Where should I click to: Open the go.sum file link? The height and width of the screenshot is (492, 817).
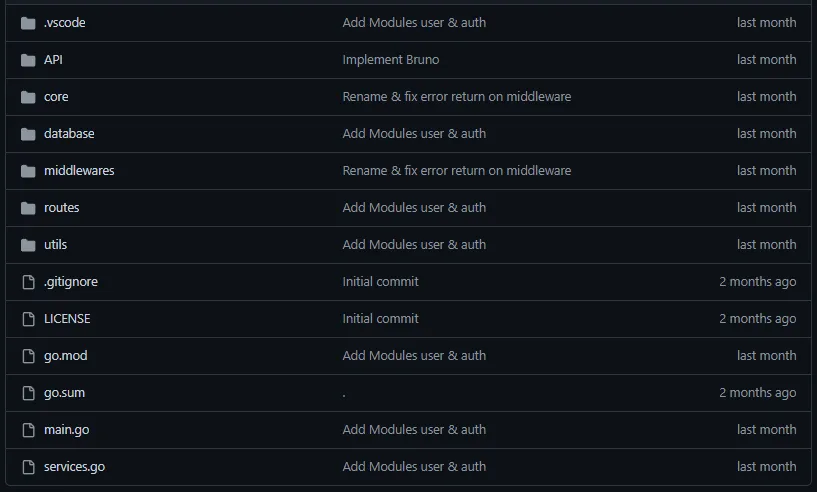click(64, 393)
